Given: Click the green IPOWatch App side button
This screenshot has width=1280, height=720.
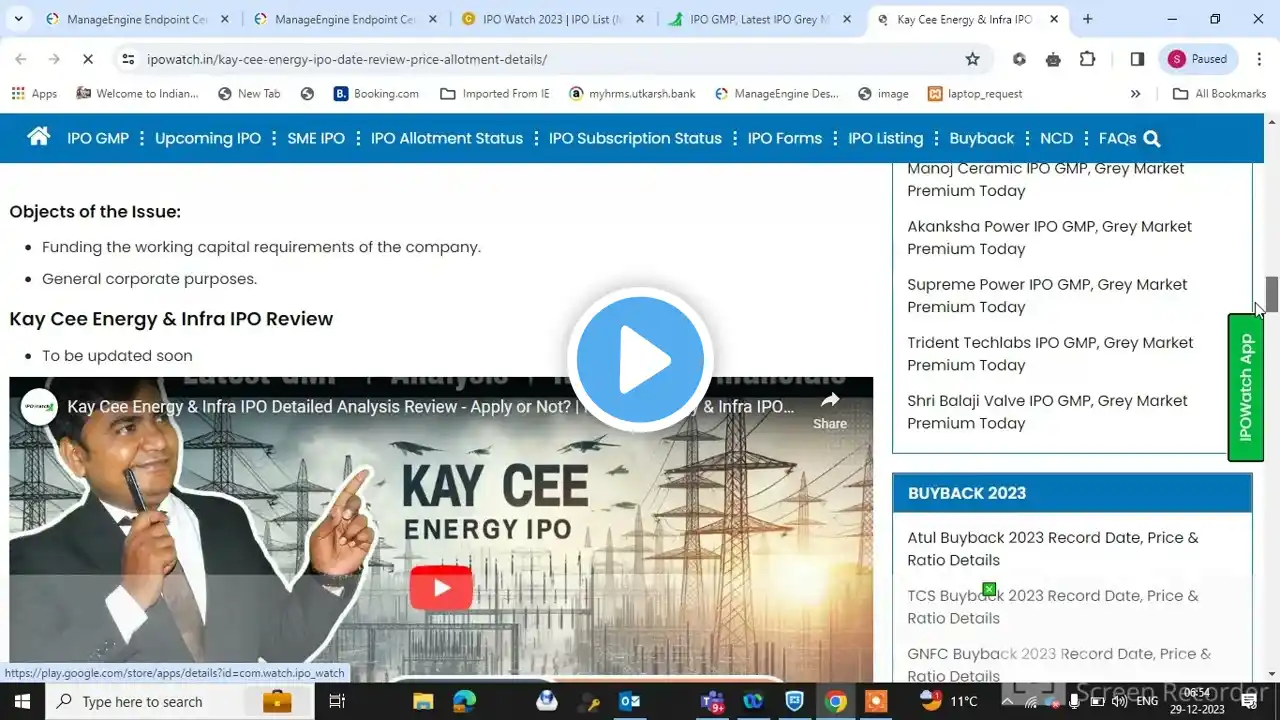Looking at the screenshot, I should tap(1246, 387).
